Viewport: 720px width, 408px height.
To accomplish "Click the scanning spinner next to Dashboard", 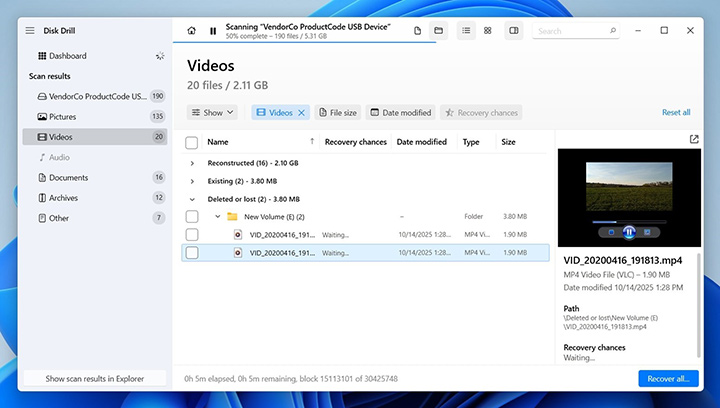I will click(x=160, y=56).
